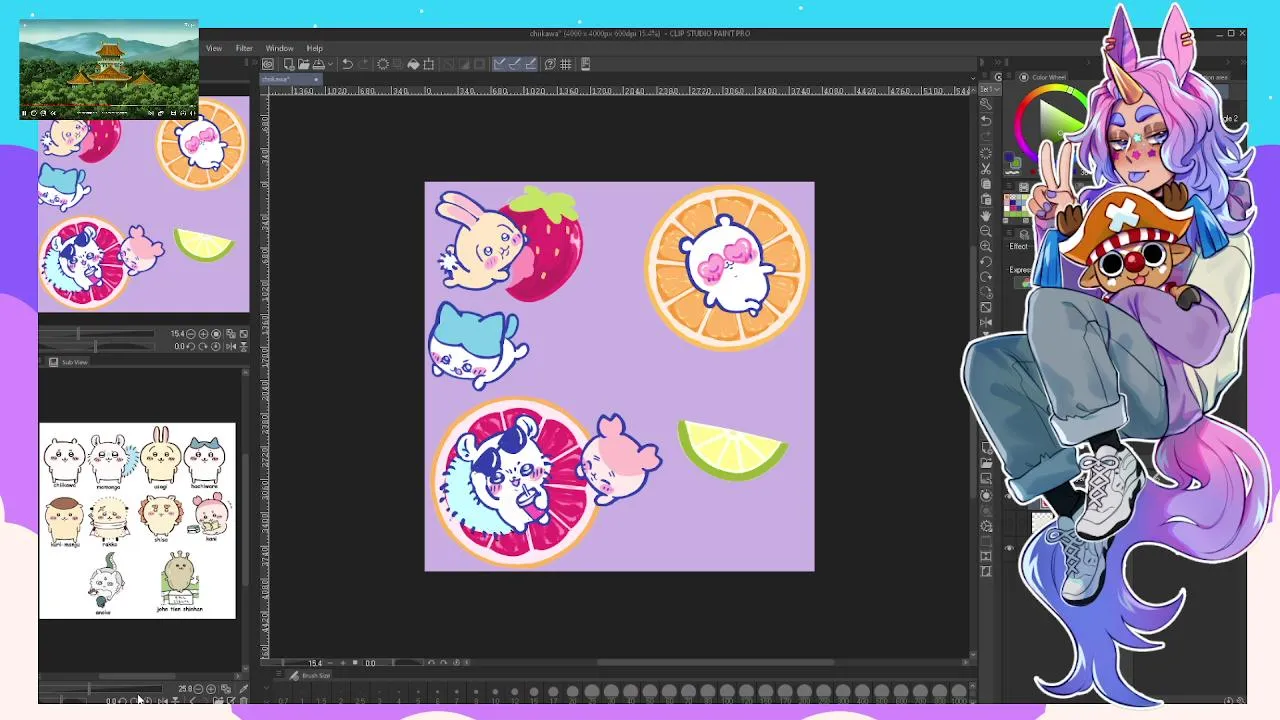Toggle Flip Horizontal in Navigator
Screen dimensions: 1280x720
point(231,346)
